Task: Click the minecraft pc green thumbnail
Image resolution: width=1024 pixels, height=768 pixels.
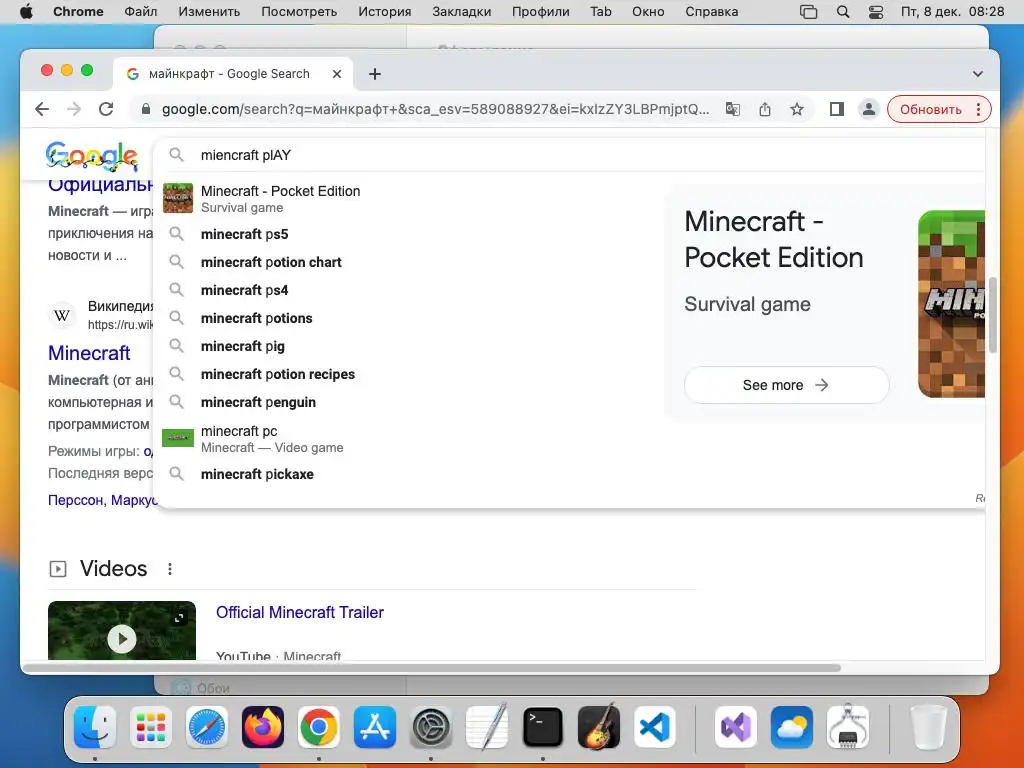Action: (178, 438)
